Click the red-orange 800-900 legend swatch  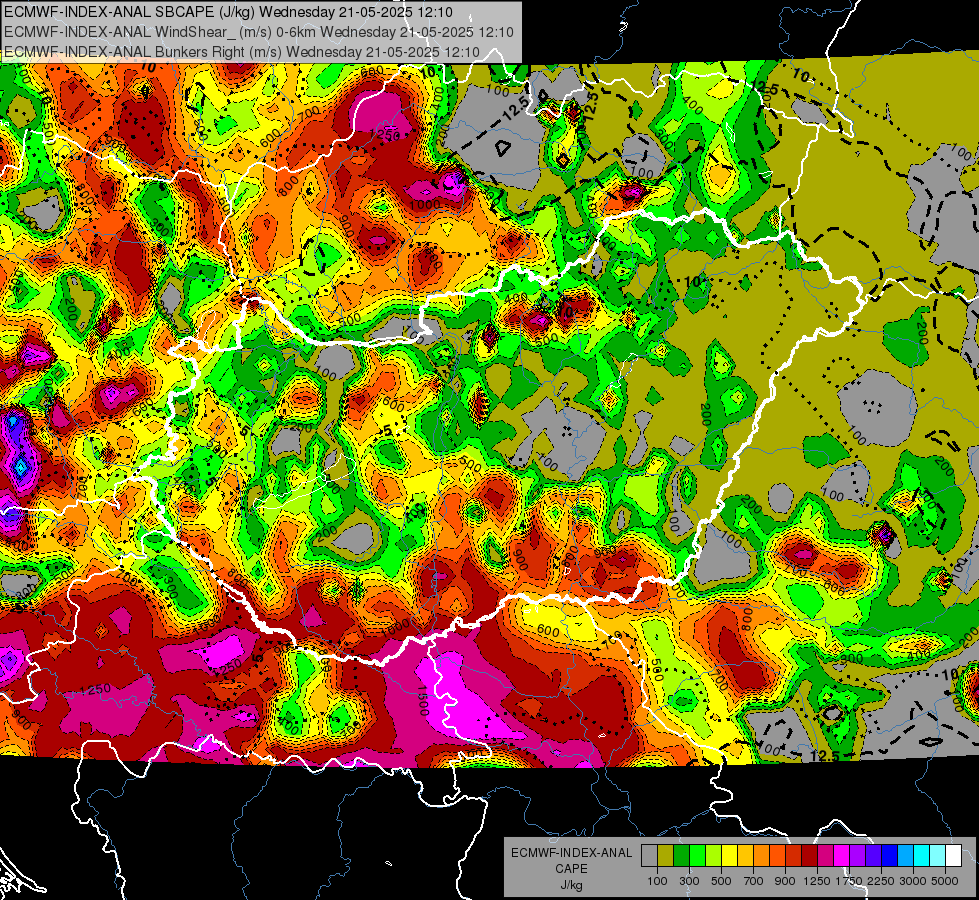[x=777, y=855]
